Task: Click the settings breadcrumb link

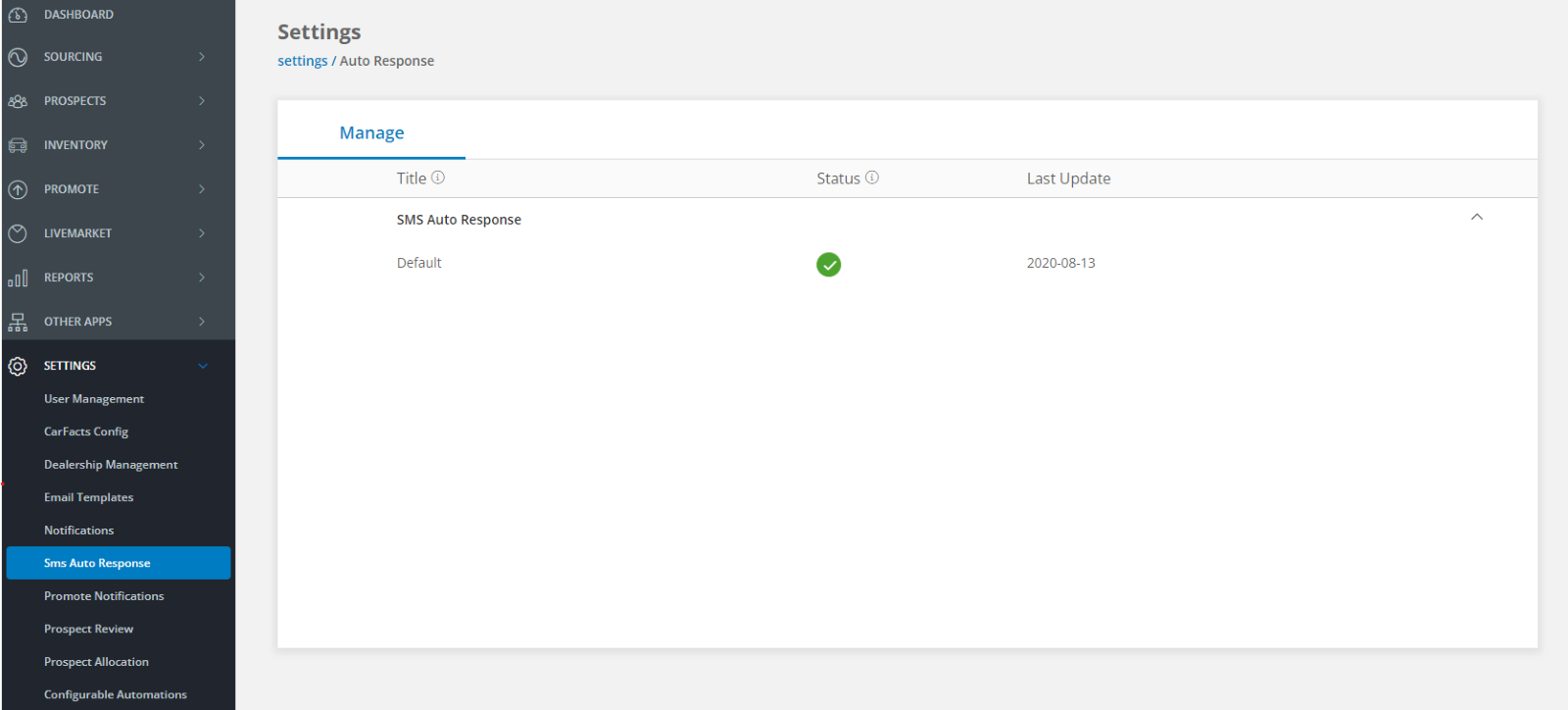Action: tap(302, 61)
